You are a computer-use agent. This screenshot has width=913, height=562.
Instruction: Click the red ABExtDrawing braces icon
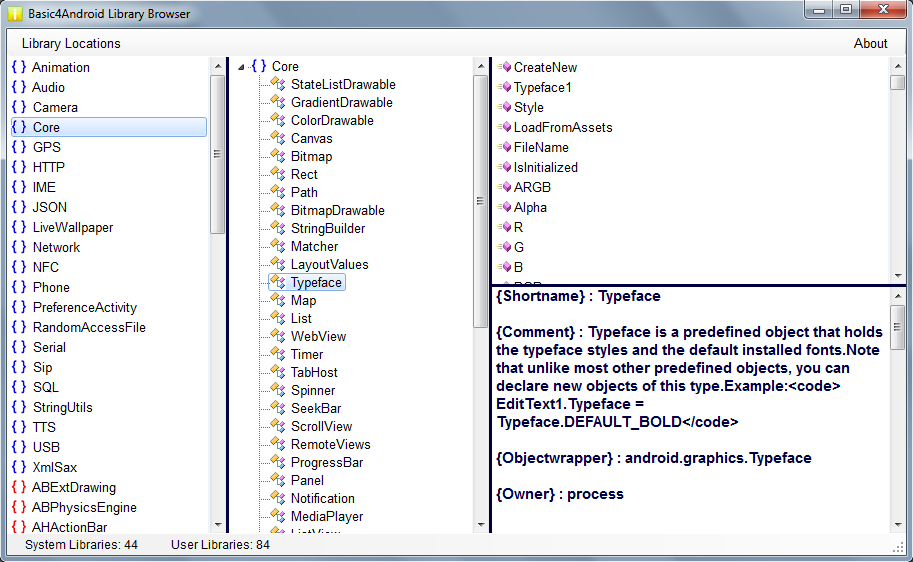click(19, 487)
